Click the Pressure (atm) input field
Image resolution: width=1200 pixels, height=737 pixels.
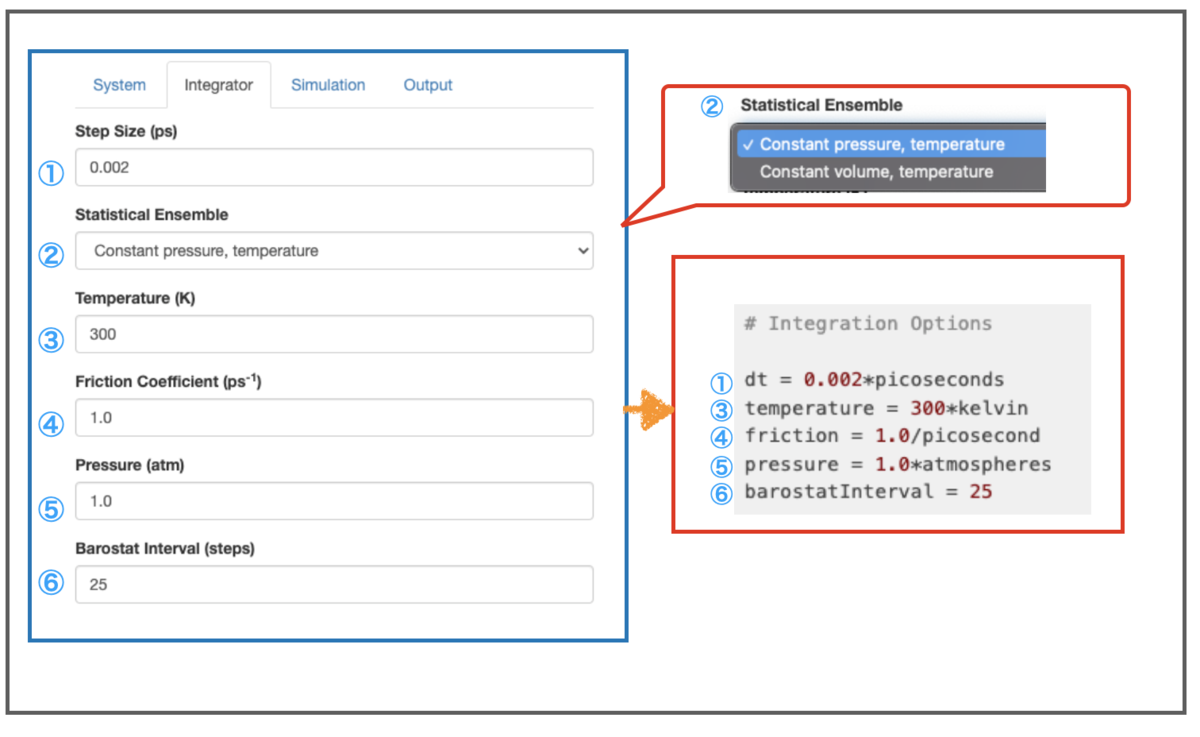tap(334, 501)
